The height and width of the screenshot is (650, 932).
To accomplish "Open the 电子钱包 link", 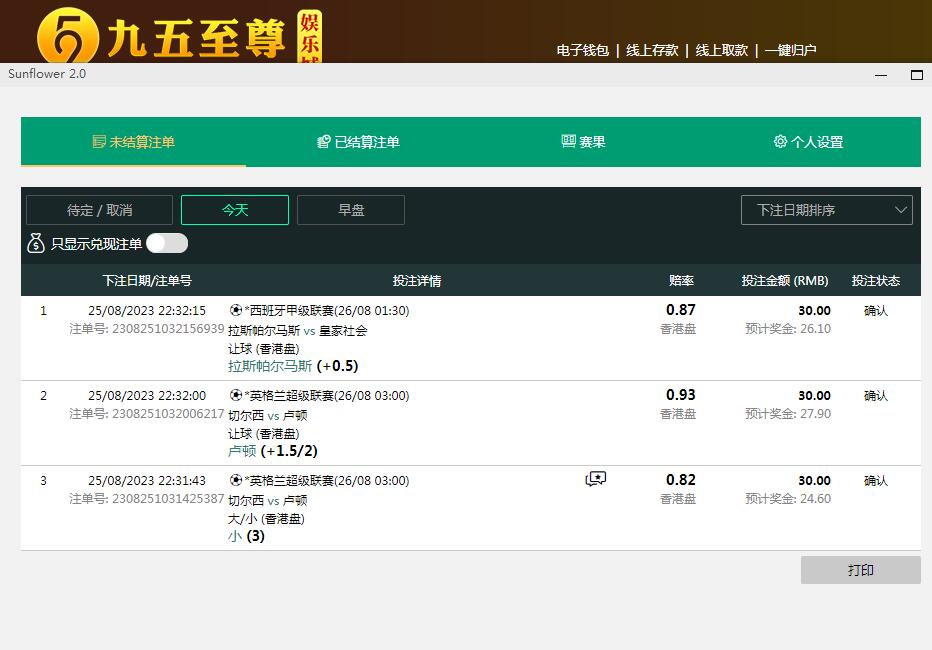I will 582,51.
